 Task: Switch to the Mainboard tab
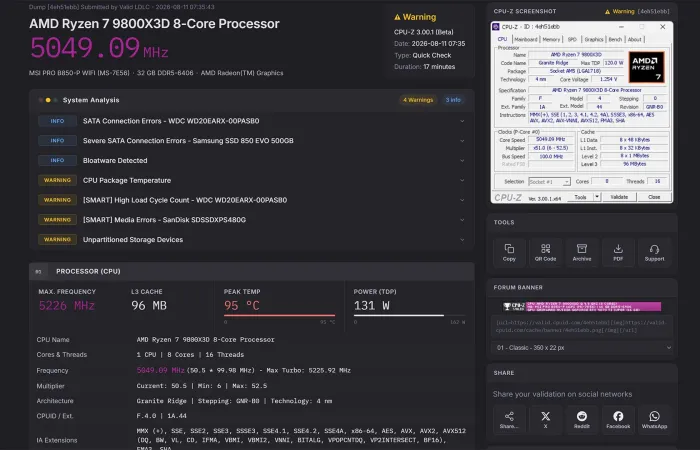(x=525, y=39)
